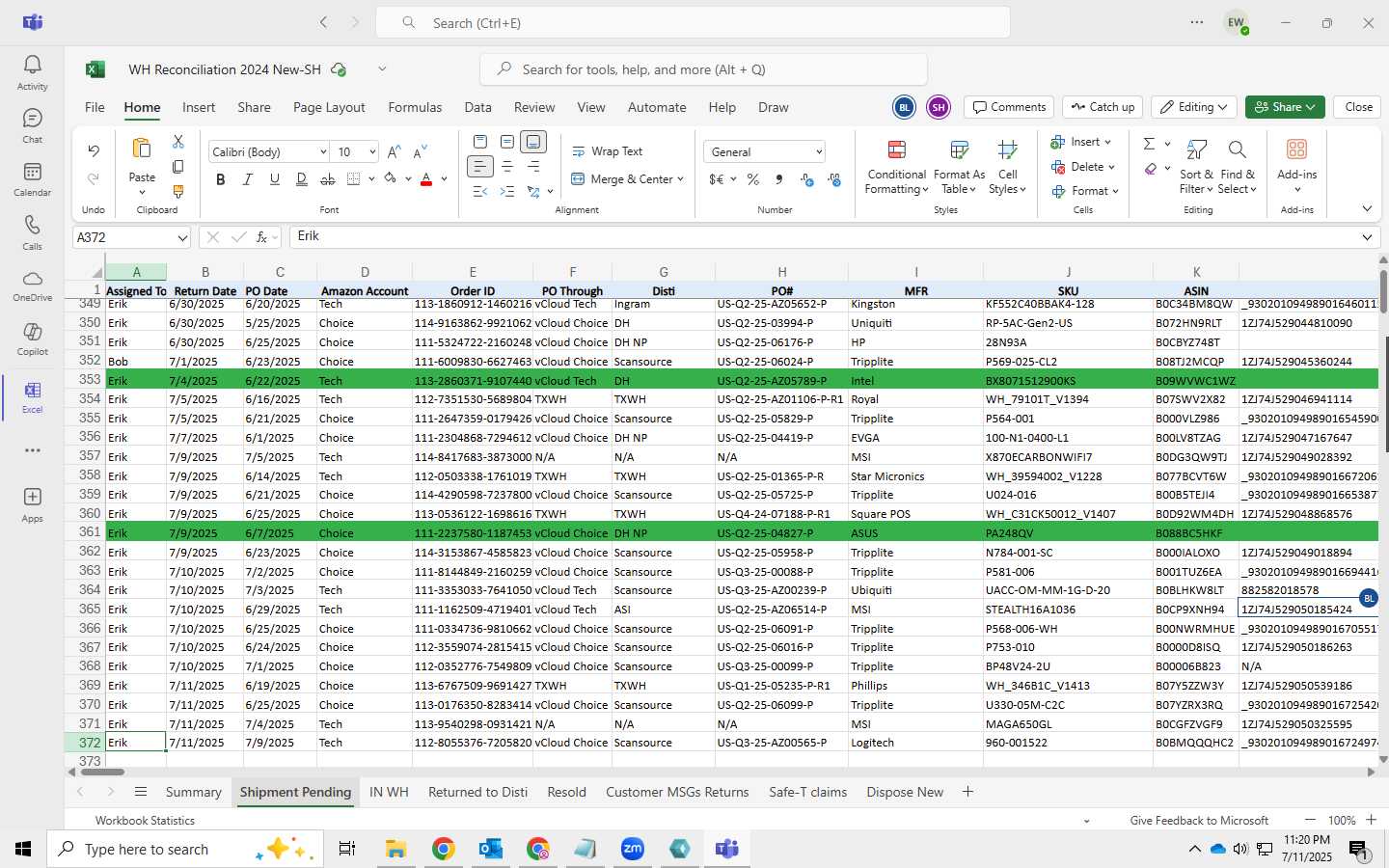Add a new sheet with plus icon
The width and height of the screenshot is (1389, 868).
point(967,792)
